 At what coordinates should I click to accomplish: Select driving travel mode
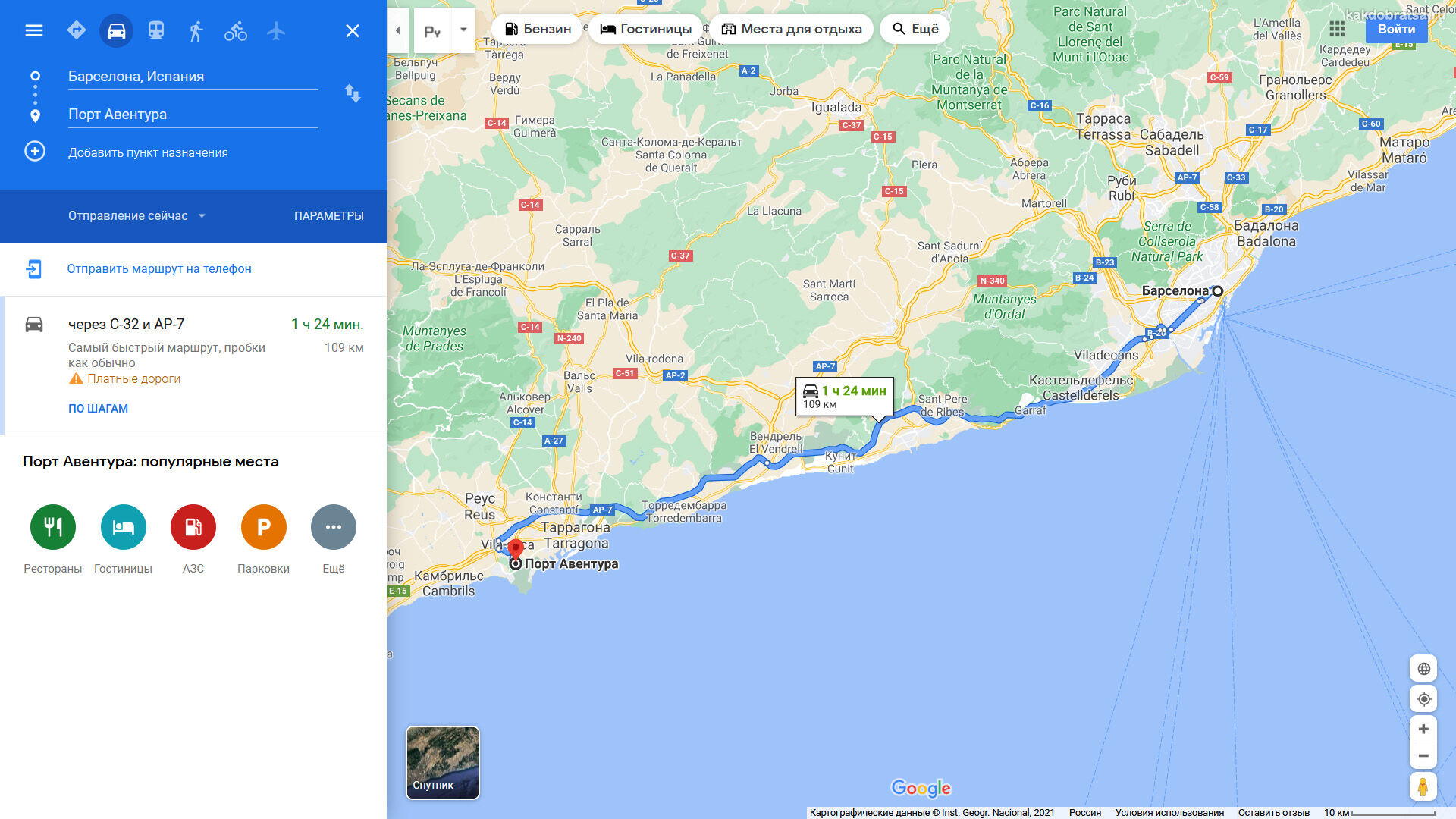point(117,30)
